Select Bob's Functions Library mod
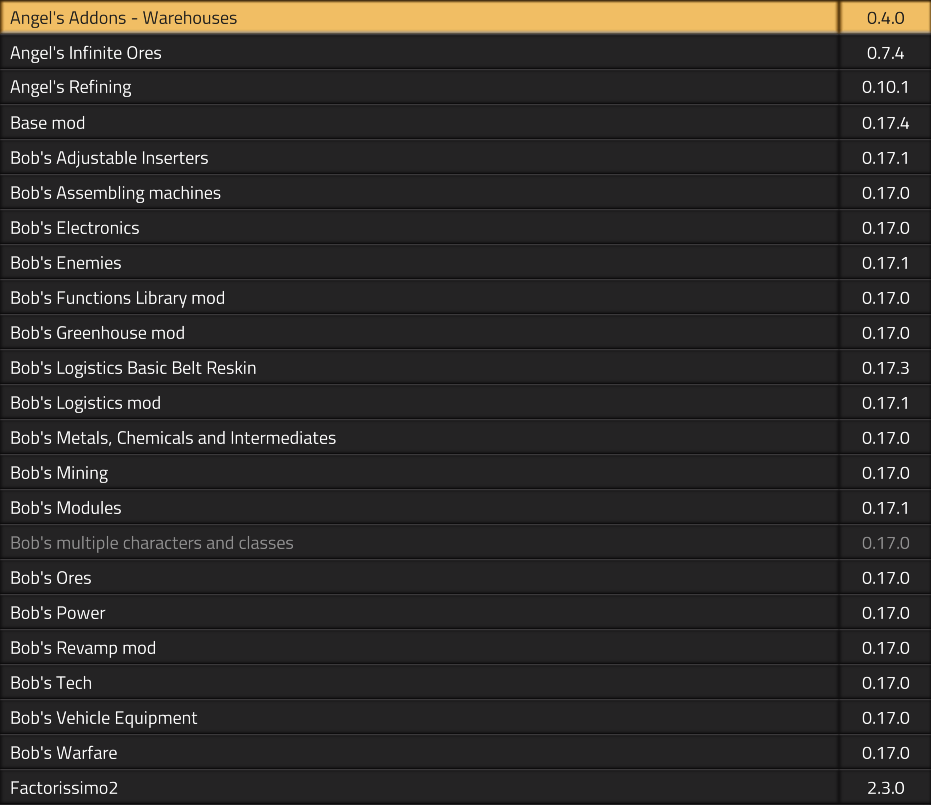The image size is (931, 805). [117, 298]
